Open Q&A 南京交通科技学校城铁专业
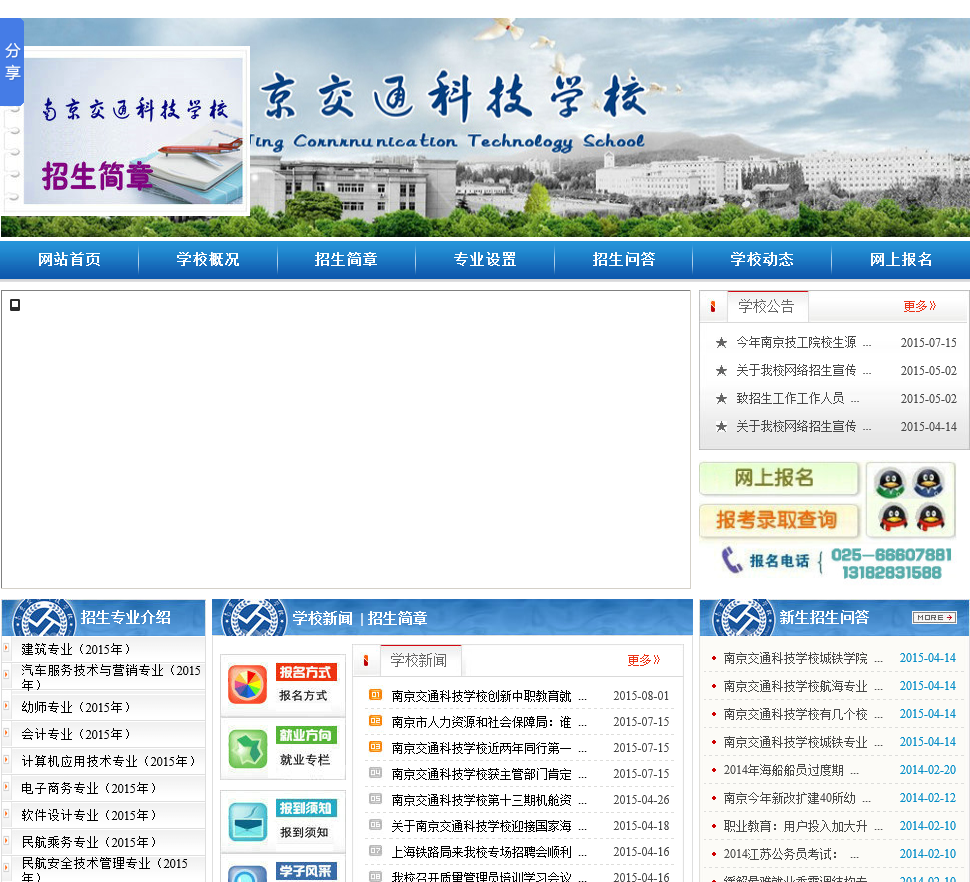Viewport: 970px width, 882px height. (802, 742)
